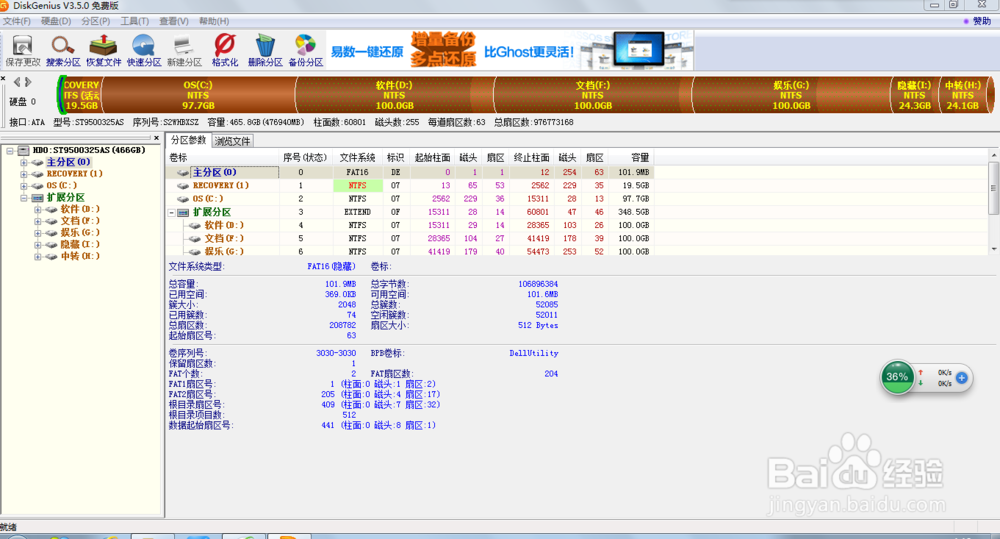Open the 硬盘(D) menu
1000x539 pixels.
[56, 21]
